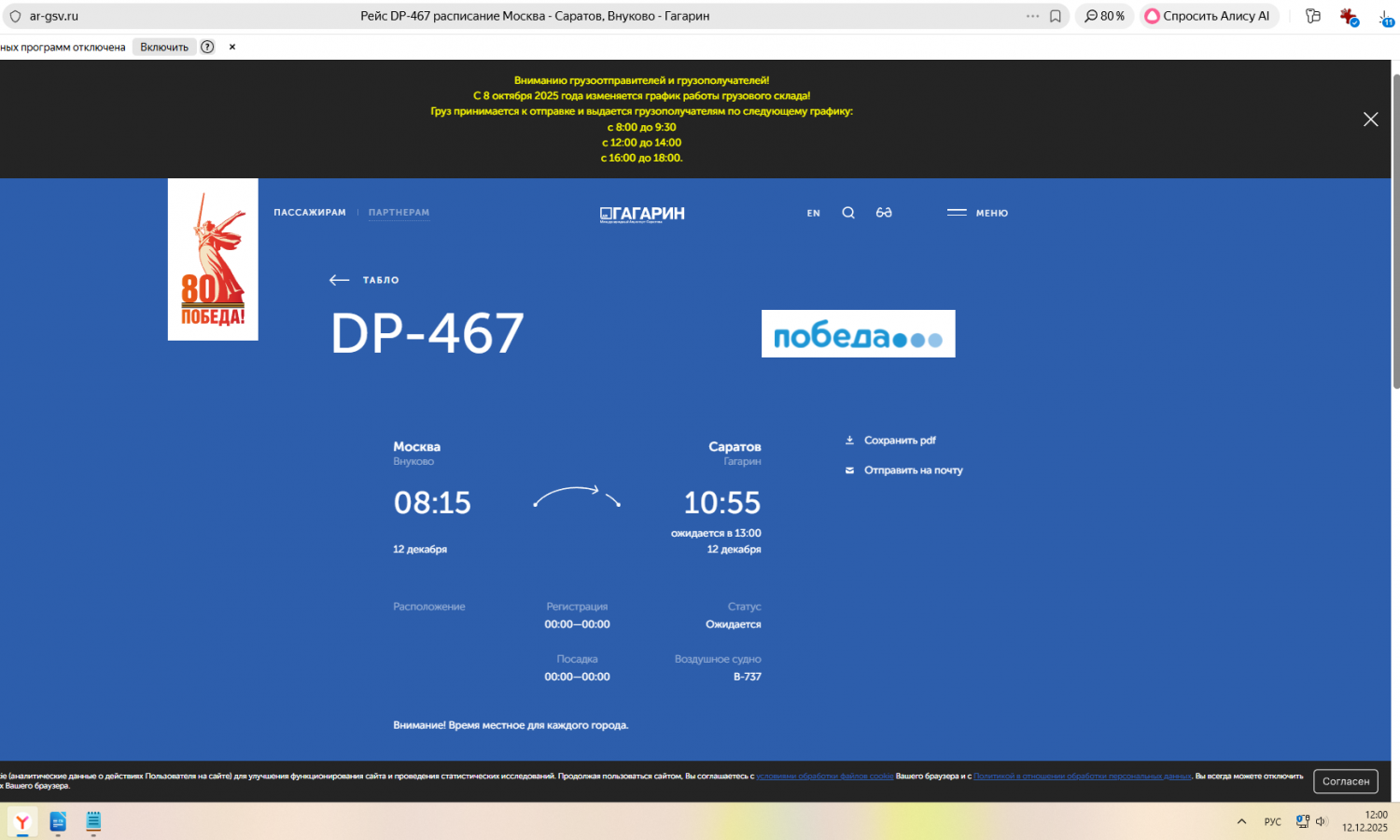Click the search magnifier icon in site header
This screenshot has width=1400, height=840.
click(847, 213)
